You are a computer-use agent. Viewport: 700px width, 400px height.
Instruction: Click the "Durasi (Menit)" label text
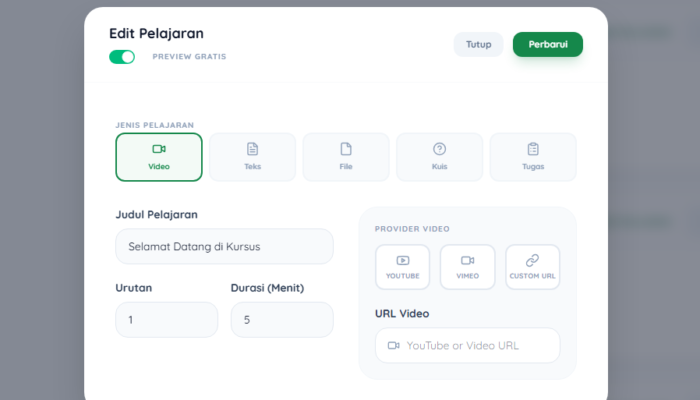[267, 288]
